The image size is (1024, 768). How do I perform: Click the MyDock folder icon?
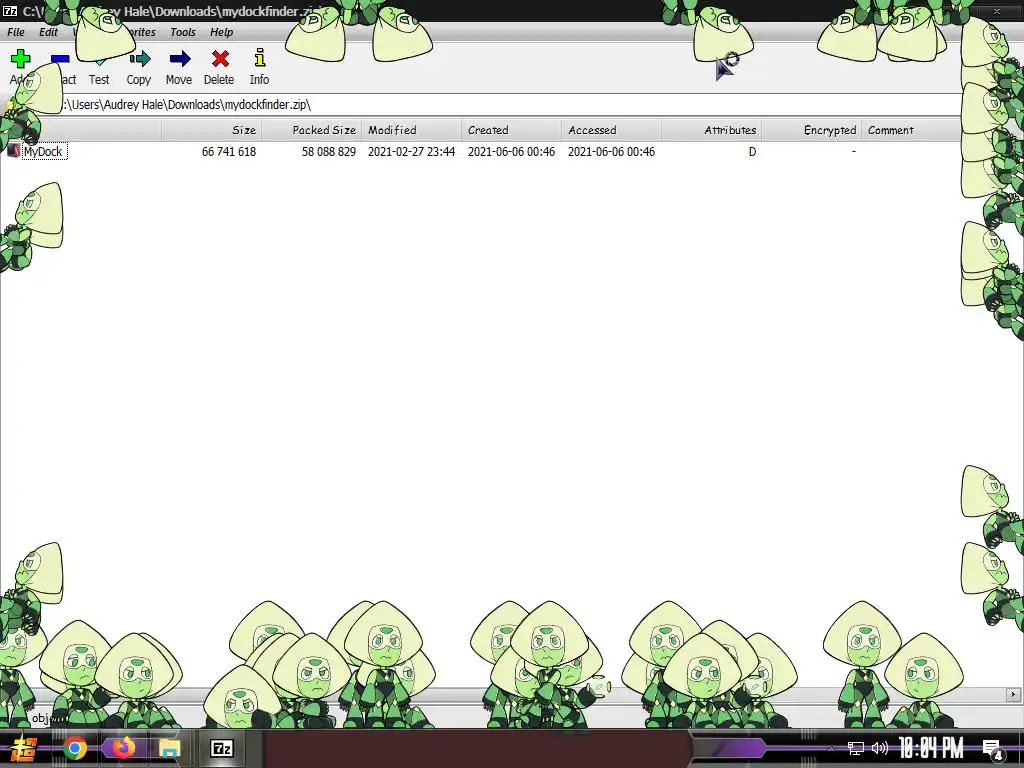tap(13, 151)
